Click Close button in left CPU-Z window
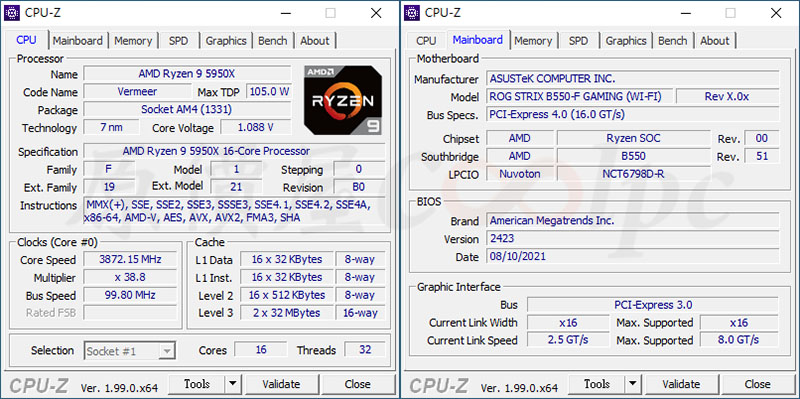 point(357,384)
